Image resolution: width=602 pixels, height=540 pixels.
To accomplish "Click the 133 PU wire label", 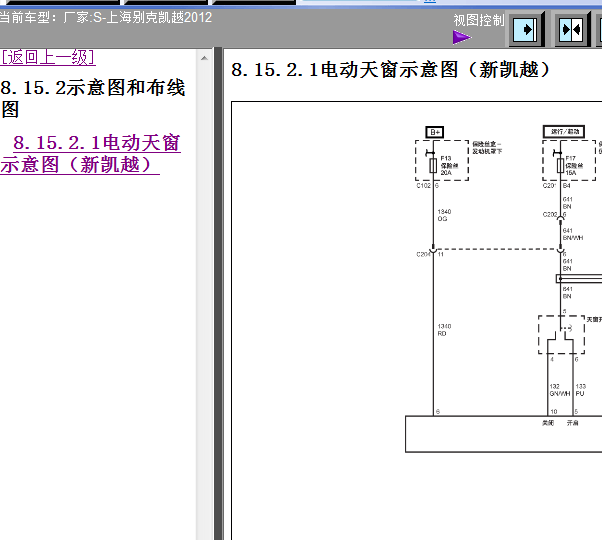I will (x=580, y=390).
